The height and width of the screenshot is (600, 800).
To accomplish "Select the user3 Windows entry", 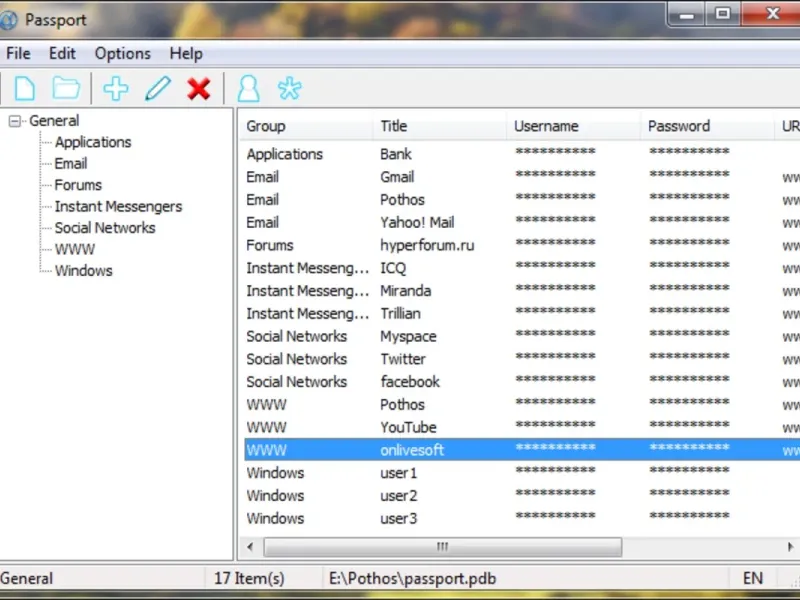I will click(x=522, y=518).
